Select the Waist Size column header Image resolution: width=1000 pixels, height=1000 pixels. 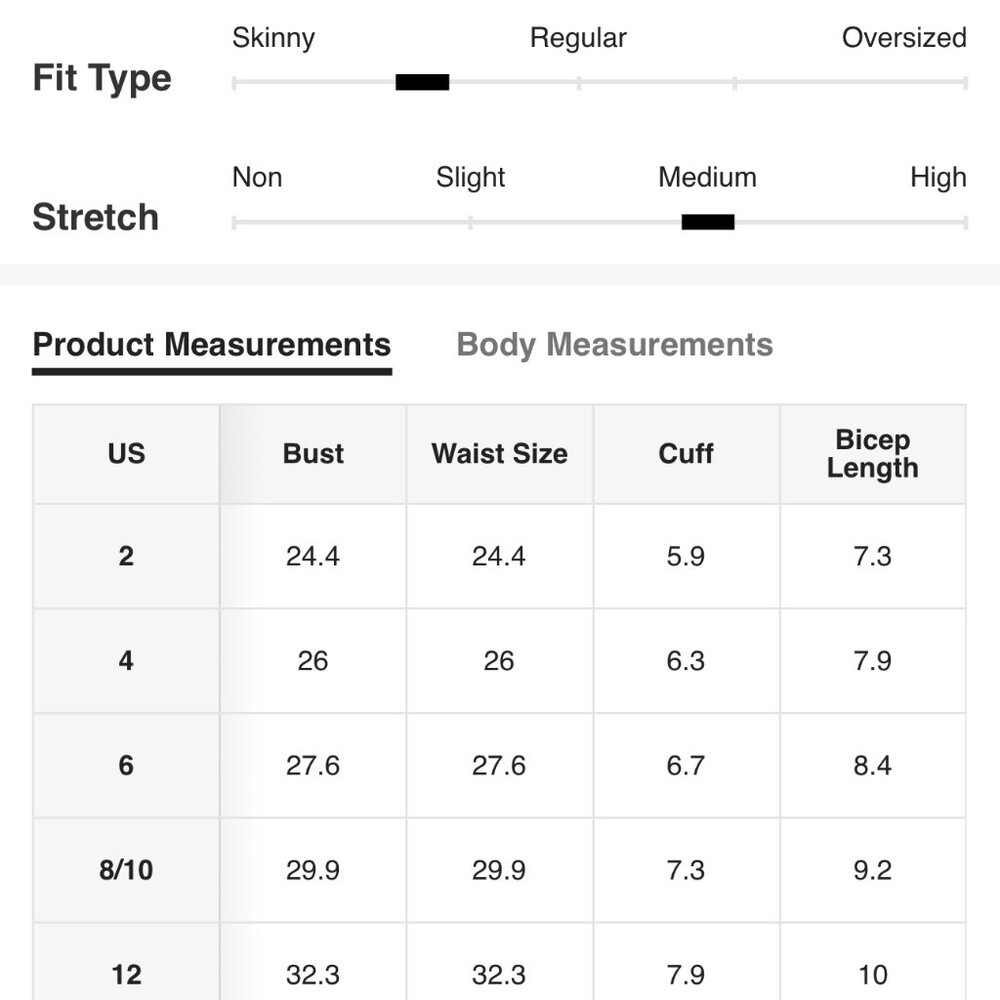(x=499, y=454)
